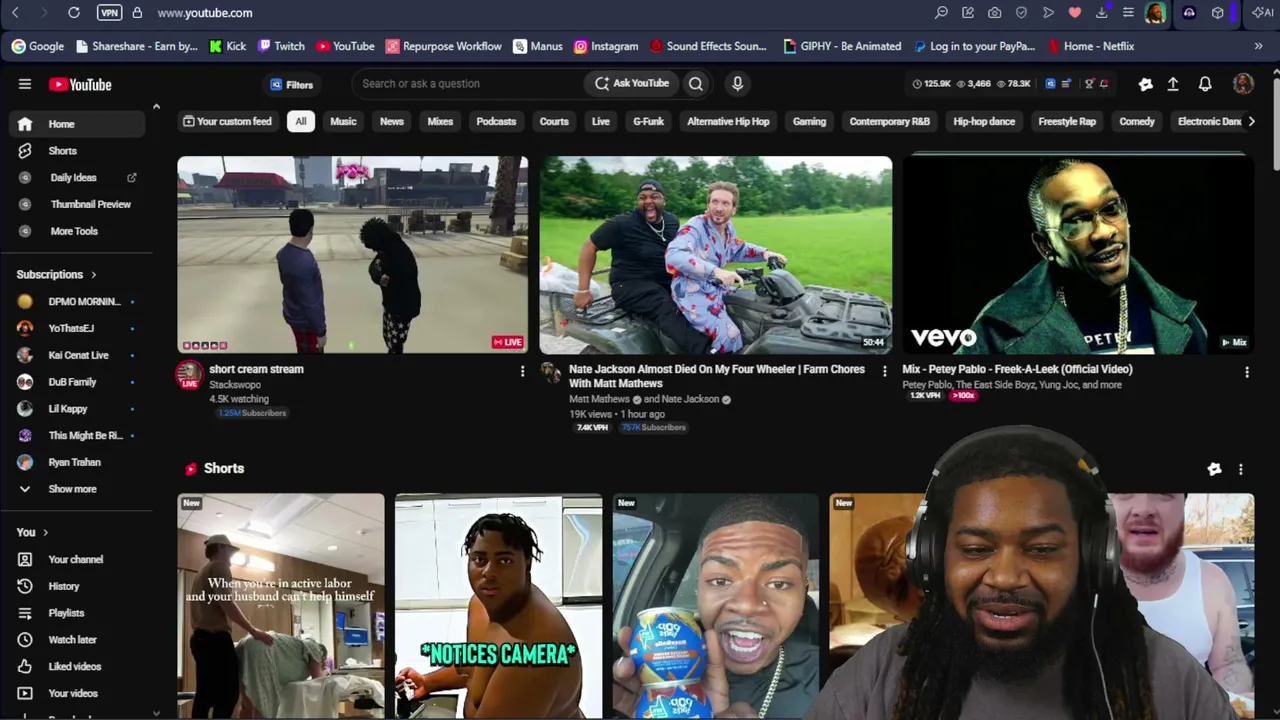Open the YouTube account avatar menu
This screenshot has width=1280, height=720.
point(1243,84)
